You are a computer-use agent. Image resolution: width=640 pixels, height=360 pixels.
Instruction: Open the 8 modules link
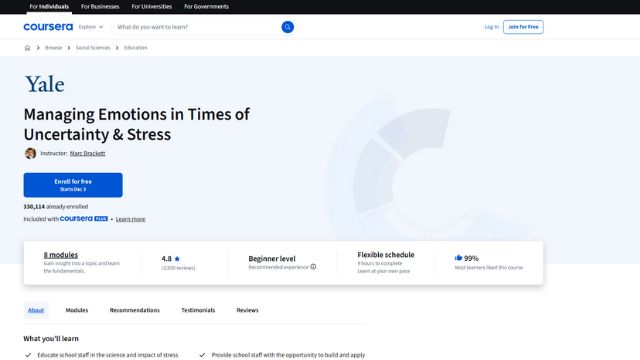pos(61,255)
